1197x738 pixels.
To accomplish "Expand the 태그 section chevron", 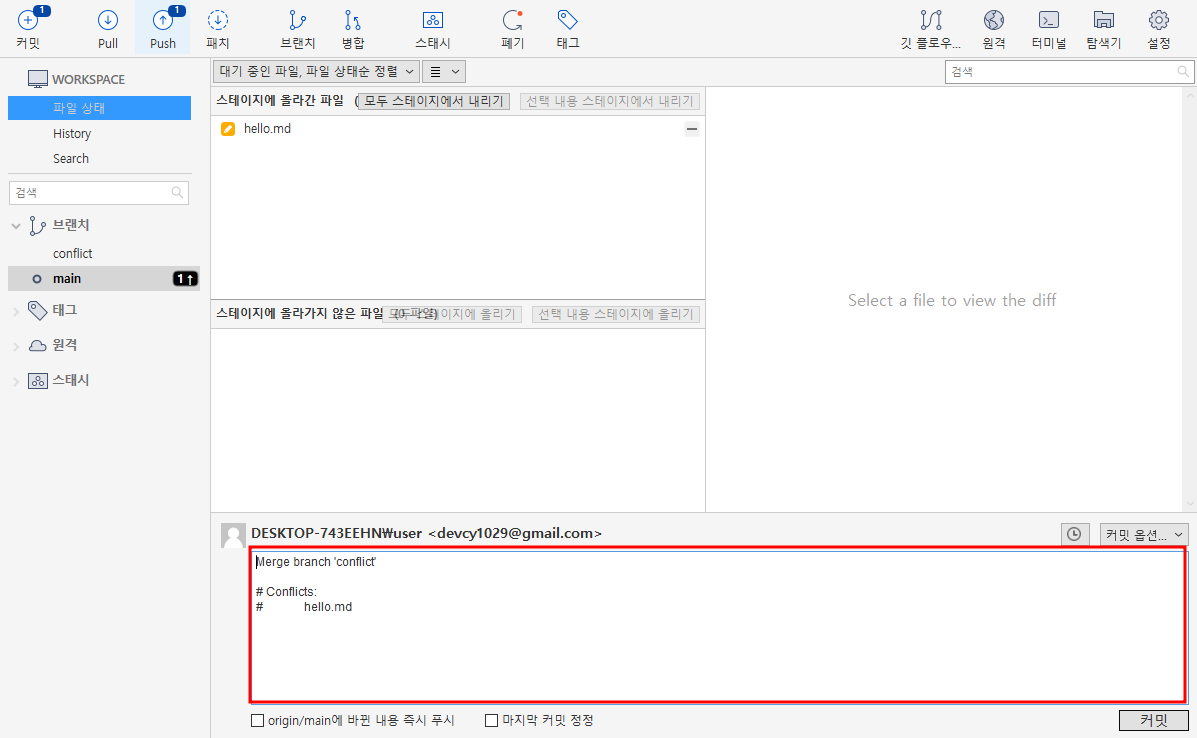I will [x=16, y=311].
